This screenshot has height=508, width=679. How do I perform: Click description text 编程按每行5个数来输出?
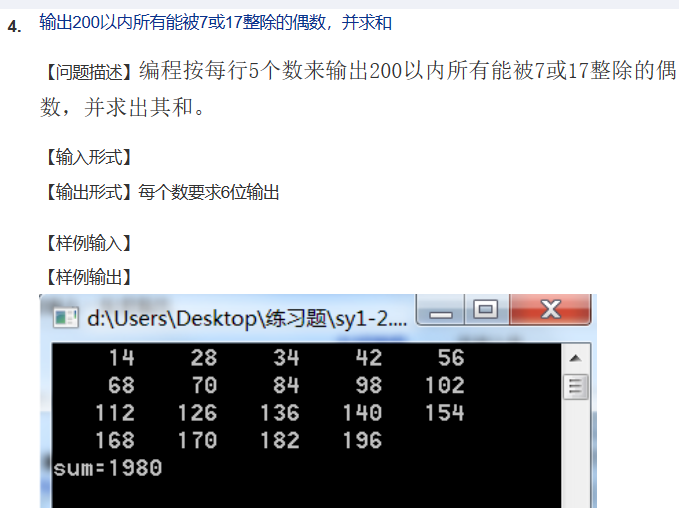(x=254, y=71)
